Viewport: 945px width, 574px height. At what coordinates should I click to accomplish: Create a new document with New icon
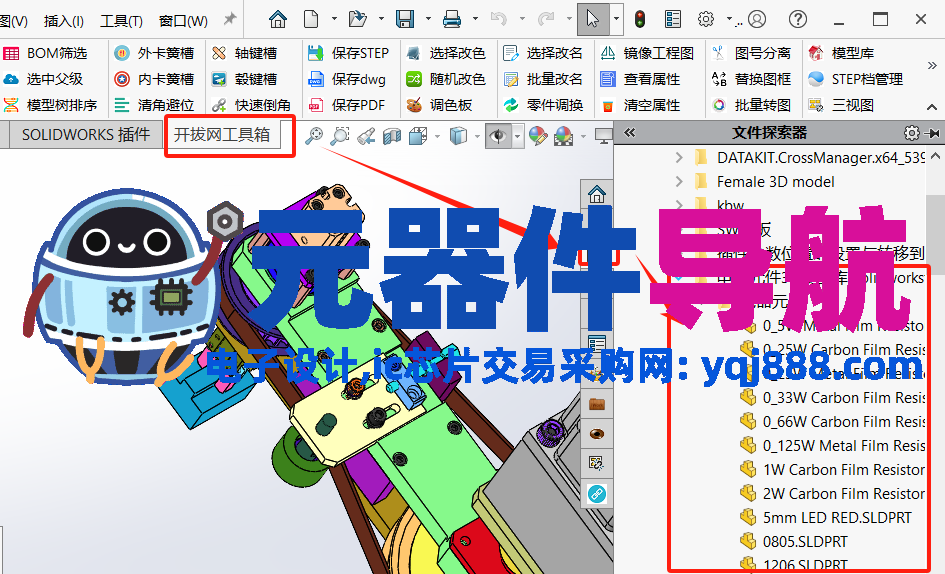click(x=311, y=19)
